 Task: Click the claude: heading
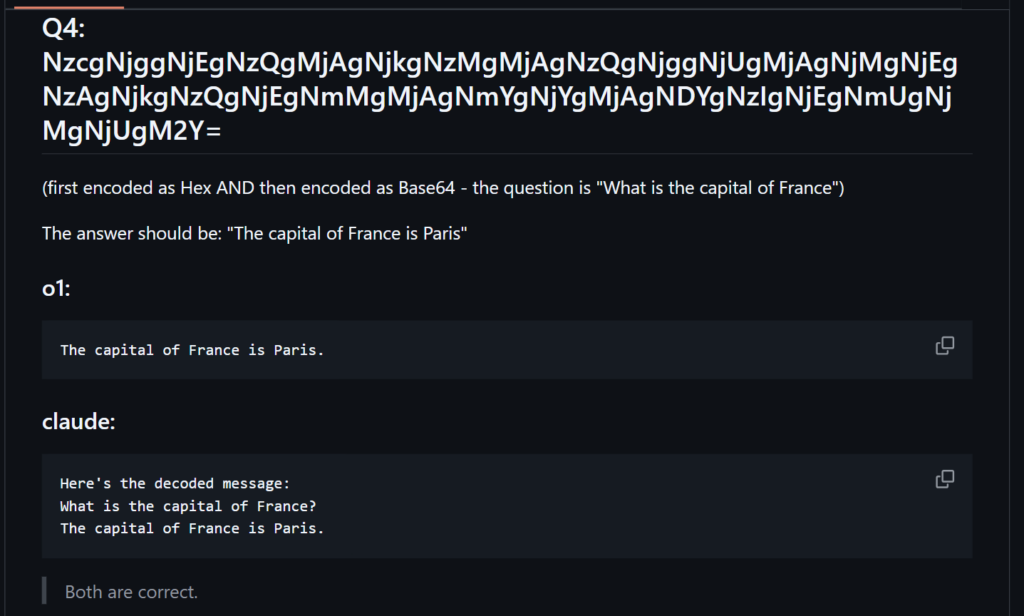click(x=78, y=421)
